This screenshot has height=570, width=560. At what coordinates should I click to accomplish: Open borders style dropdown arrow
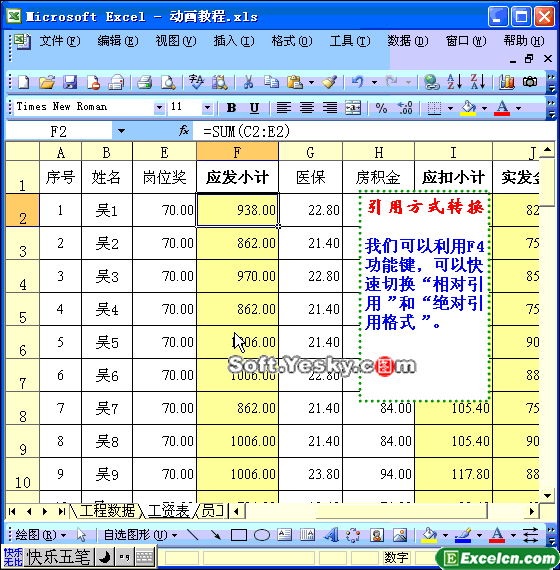pos(450,108)
